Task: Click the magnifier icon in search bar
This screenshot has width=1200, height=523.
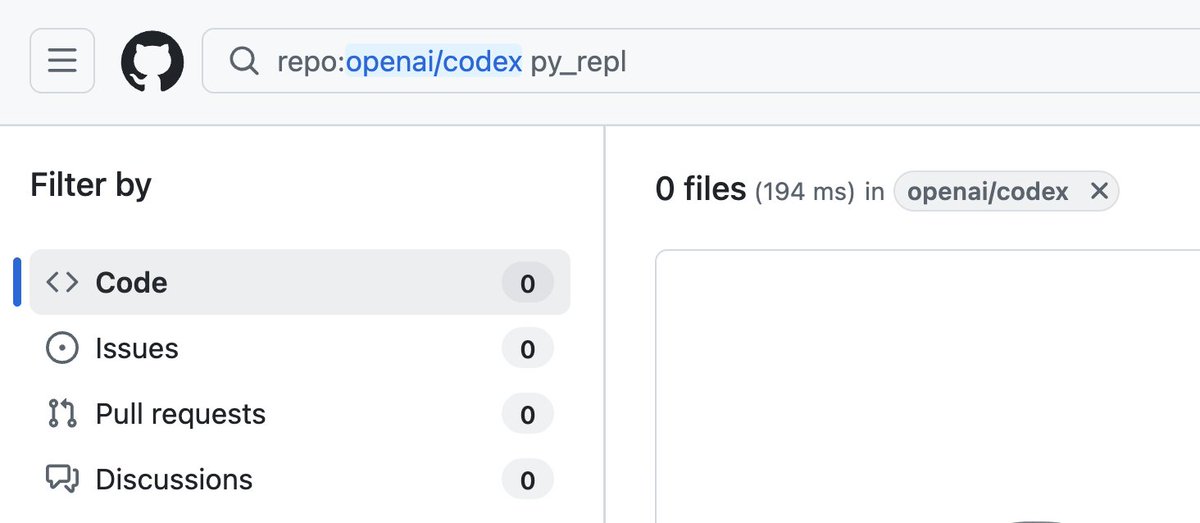Action: 244,61
